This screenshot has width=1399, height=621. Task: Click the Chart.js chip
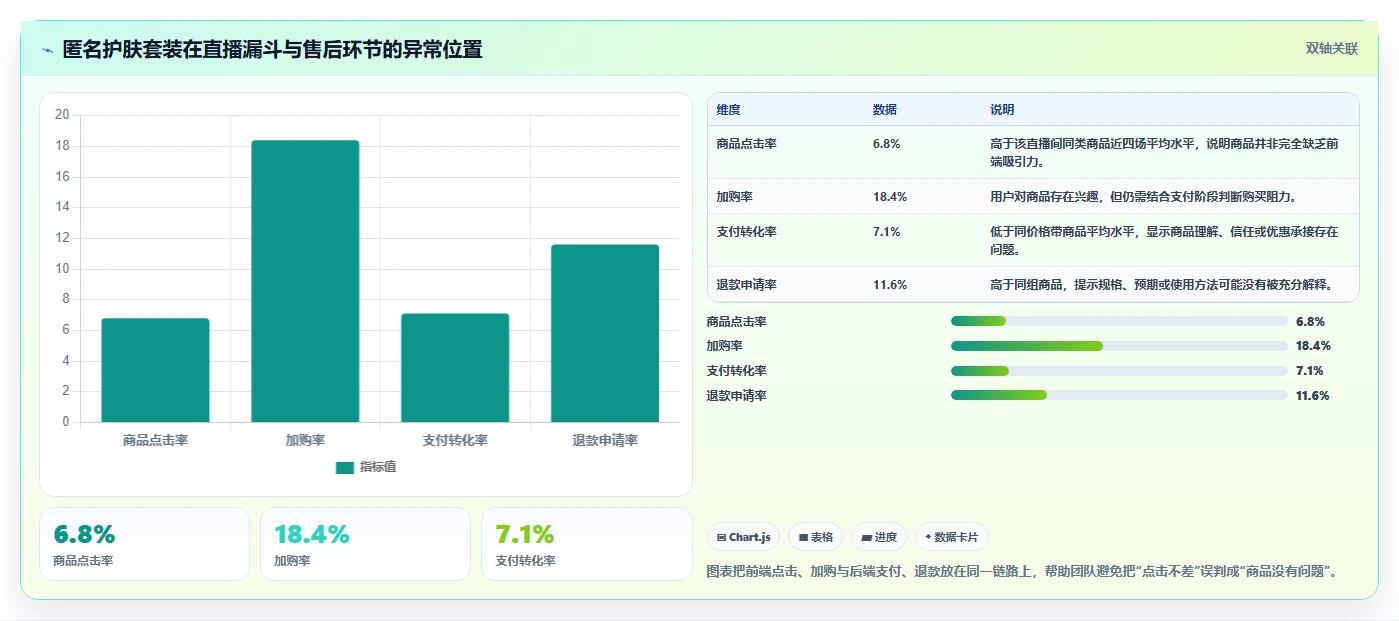point(744,537)
